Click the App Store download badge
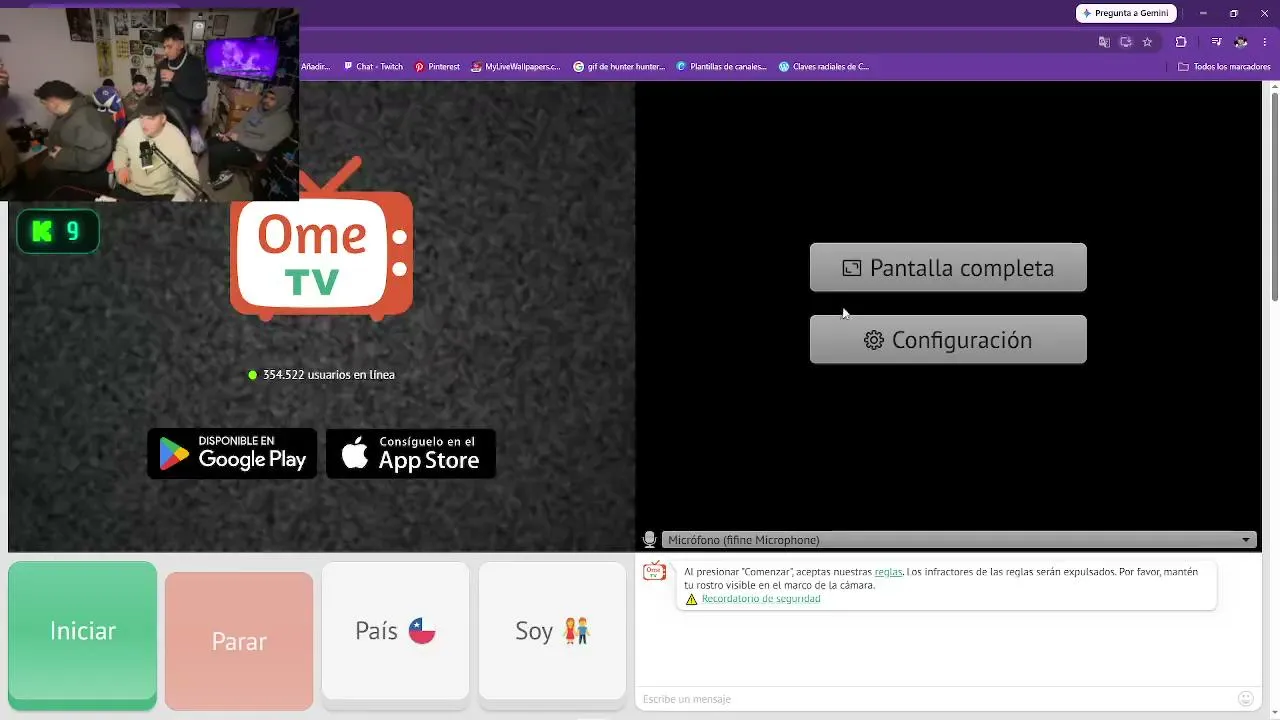Image resolution: width=1280 pixels, height=720 pixels. coord(411,454)
